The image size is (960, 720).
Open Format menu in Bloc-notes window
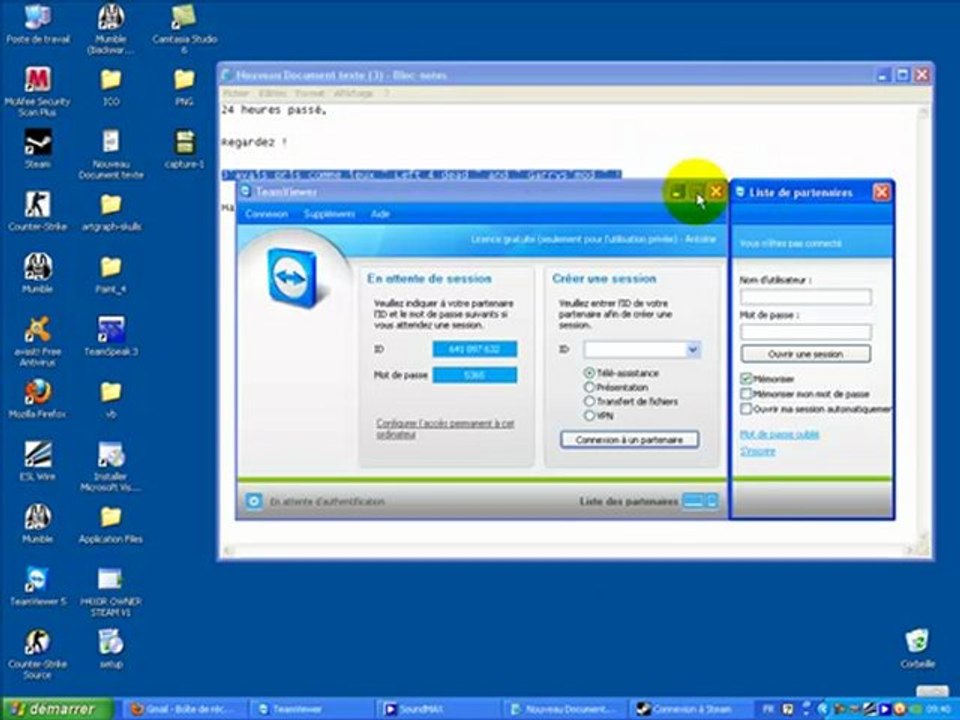(310, 93)
